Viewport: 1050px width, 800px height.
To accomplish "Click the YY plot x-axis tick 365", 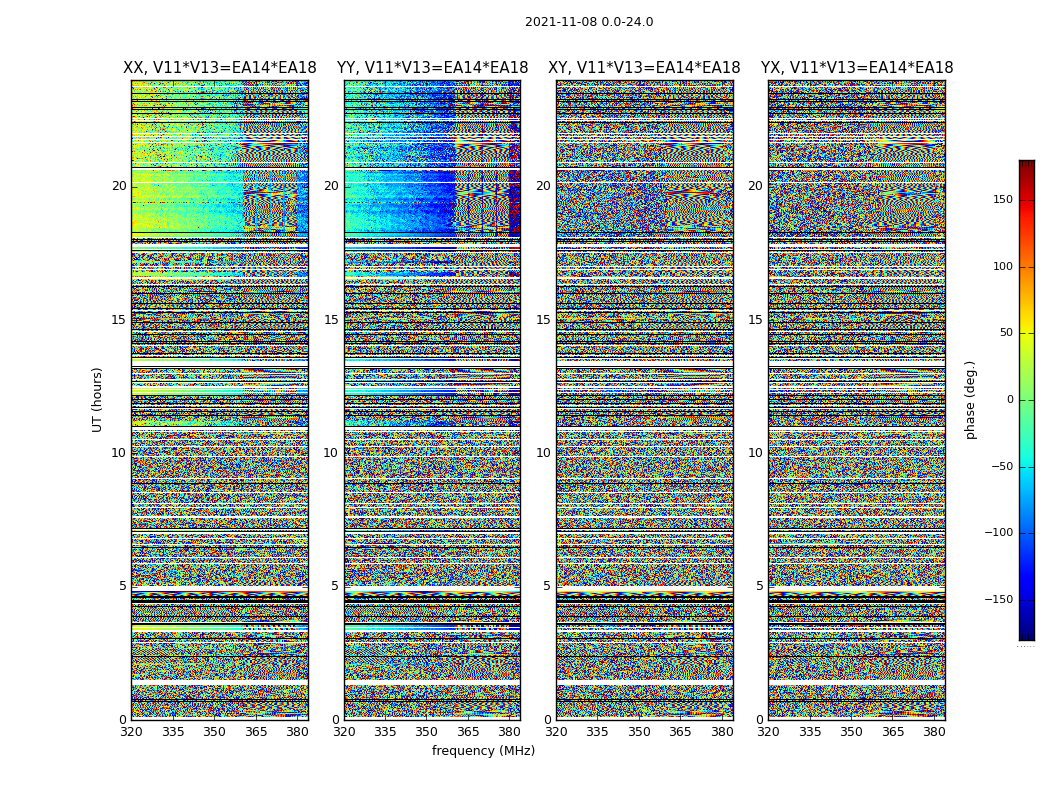I will (x=468, y=732).
